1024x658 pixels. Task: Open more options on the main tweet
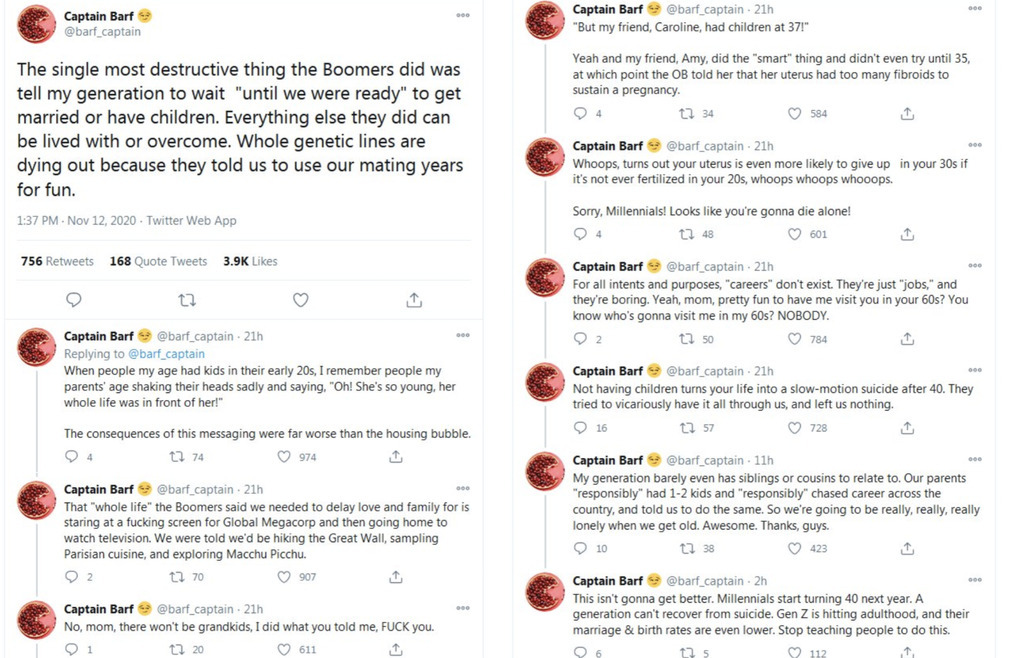(x=462, y=16)
